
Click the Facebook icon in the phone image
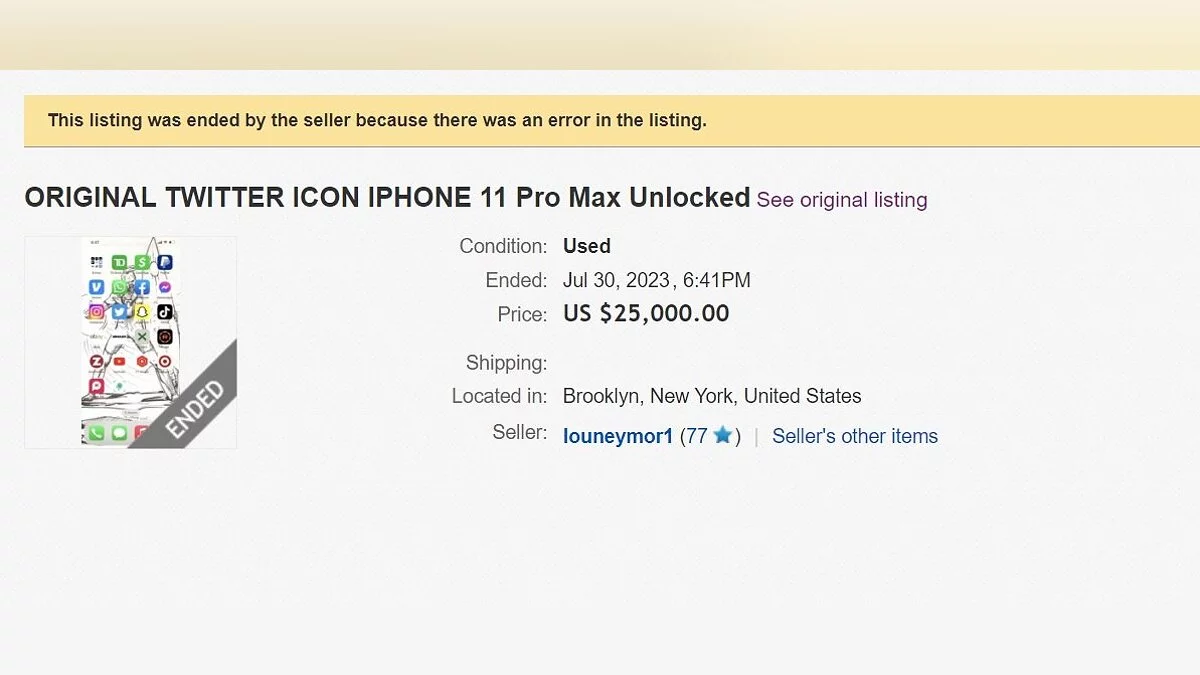[x=142, y=287]
